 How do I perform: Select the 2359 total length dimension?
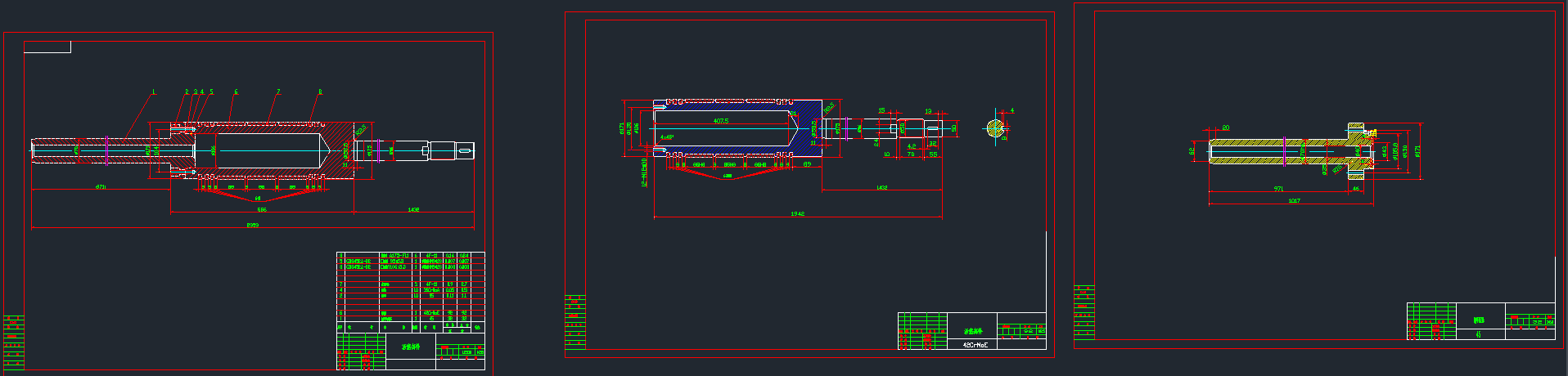tap(253, 225)
